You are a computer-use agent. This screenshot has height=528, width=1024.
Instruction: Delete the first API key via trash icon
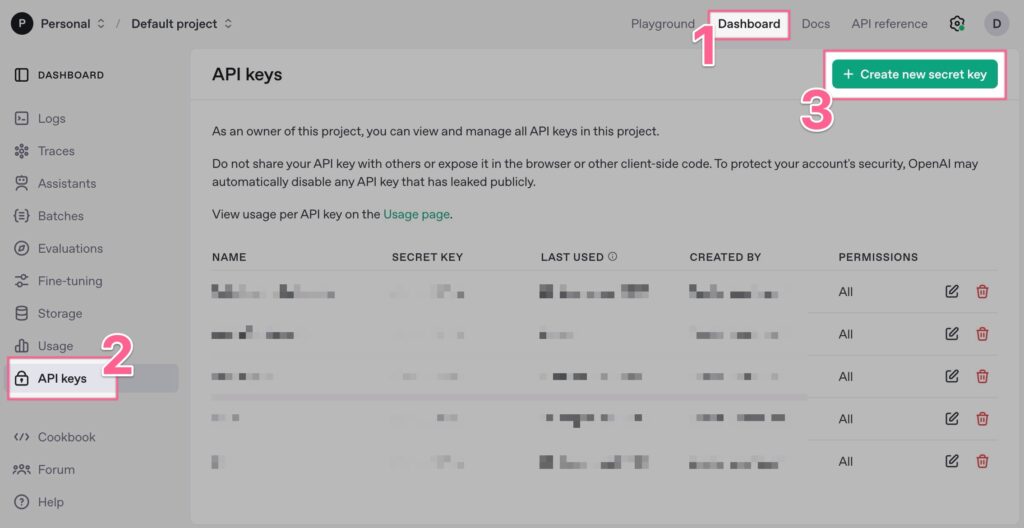[x=982, y=291]
